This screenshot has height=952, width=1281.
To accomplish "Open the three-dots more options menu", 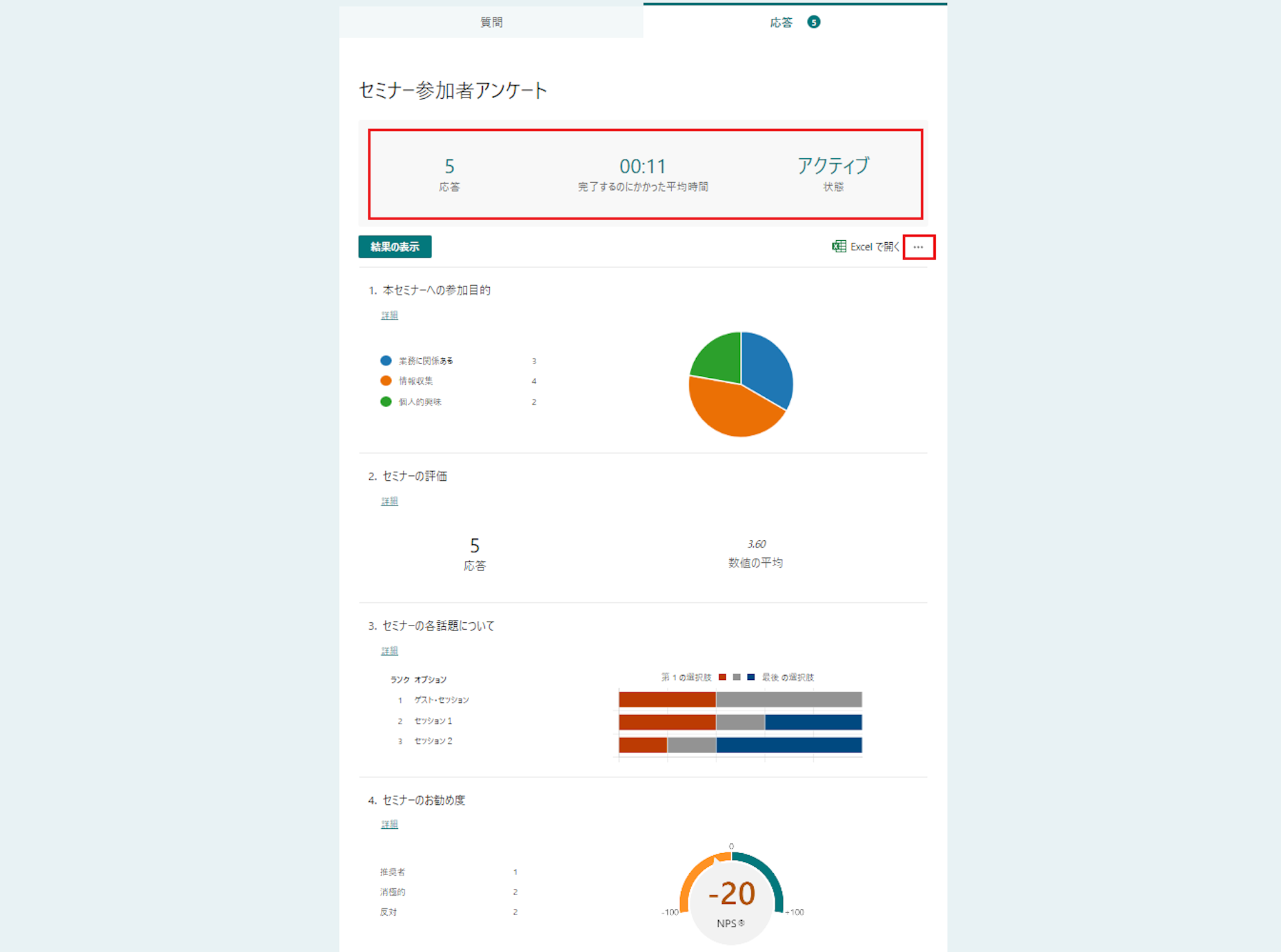I will [x=918, y=247].
